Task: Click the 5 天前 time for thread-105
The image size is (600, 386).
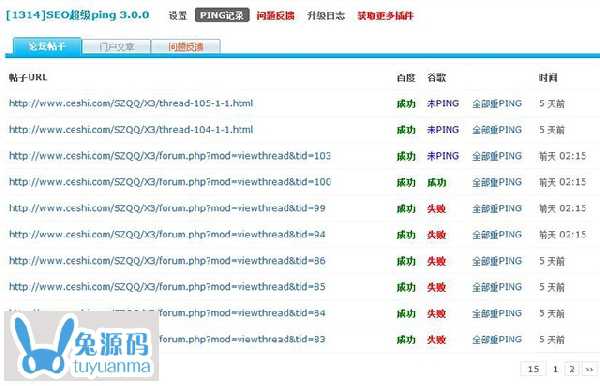Action: (x=552, y=104)
